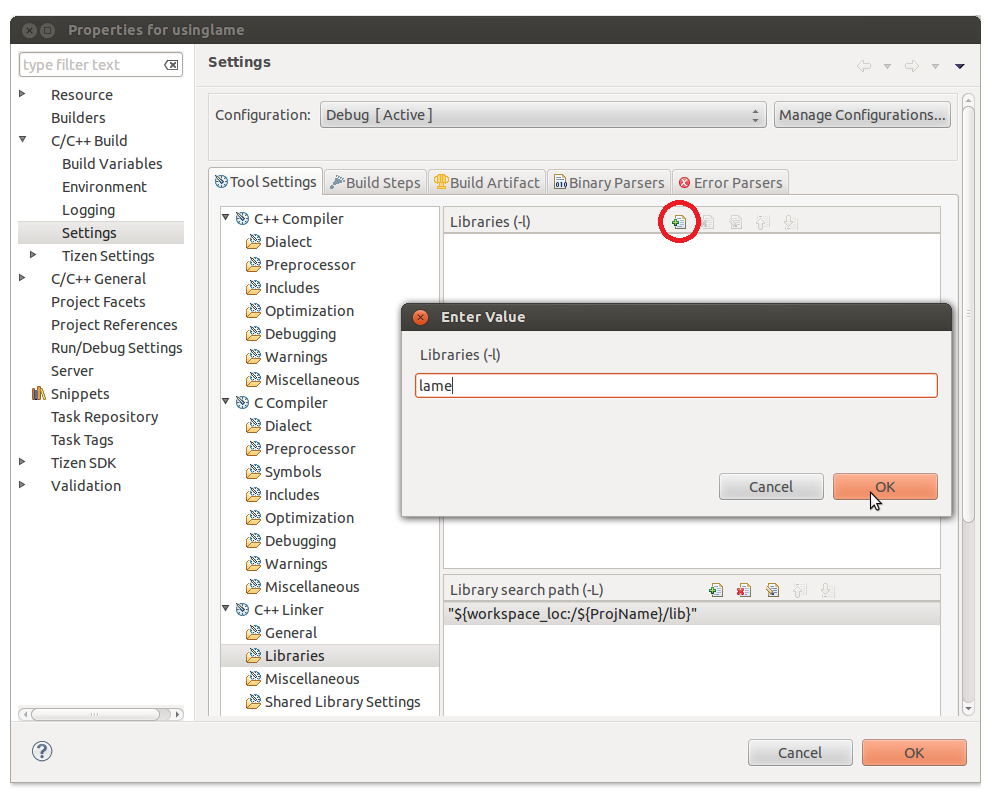Clear the filter text with the erase icon

pos(172,65)
